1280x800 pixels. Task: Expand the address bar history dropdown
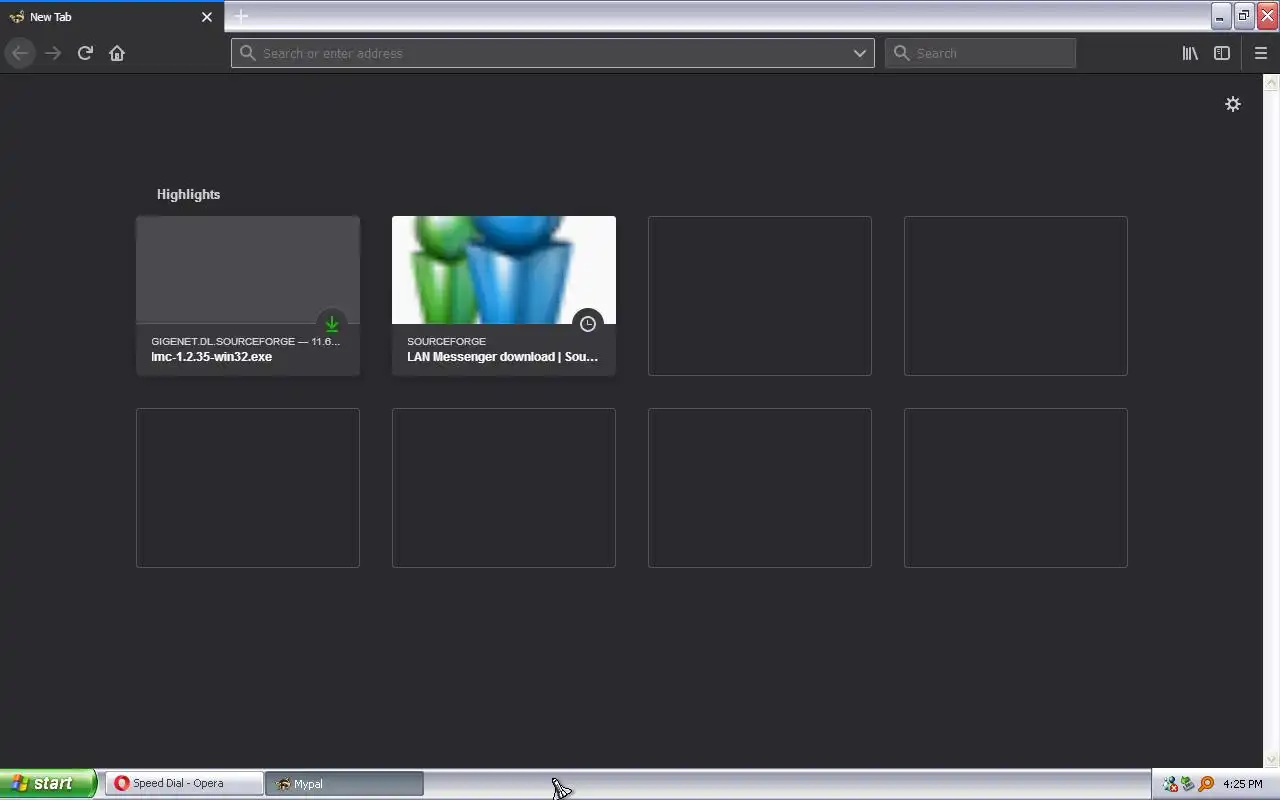[x=859, y=53]
